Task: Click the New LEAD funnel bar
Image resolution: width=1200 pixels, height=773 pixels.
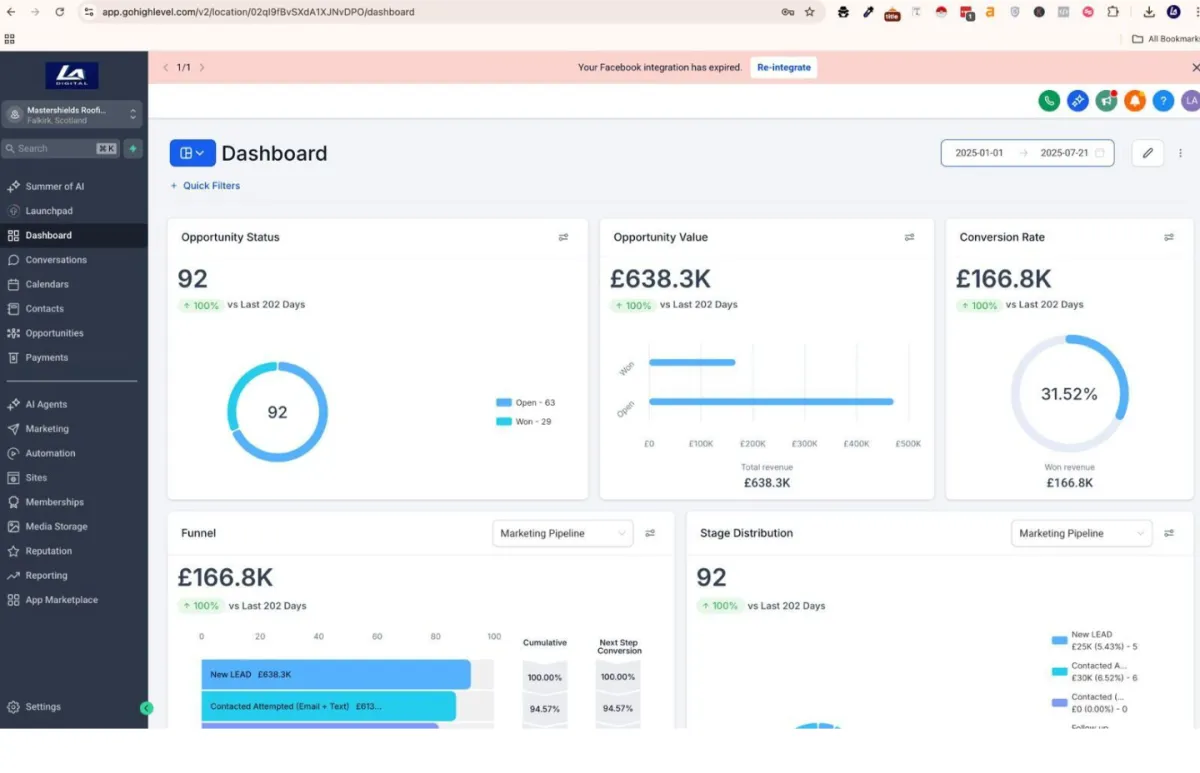Action: pos(336,674)
